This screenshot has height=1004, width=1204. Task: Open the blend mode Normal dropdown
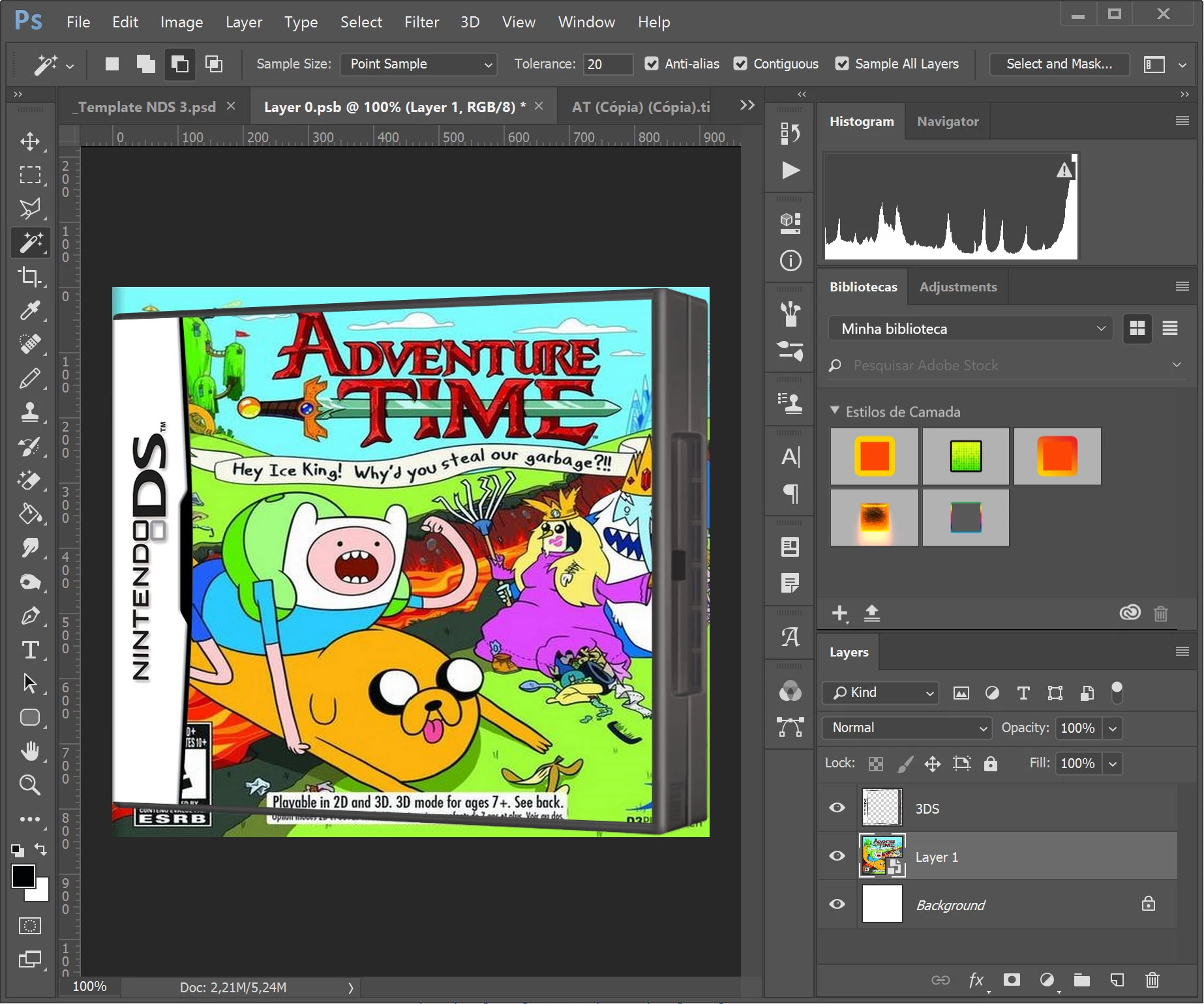(907, 728)
